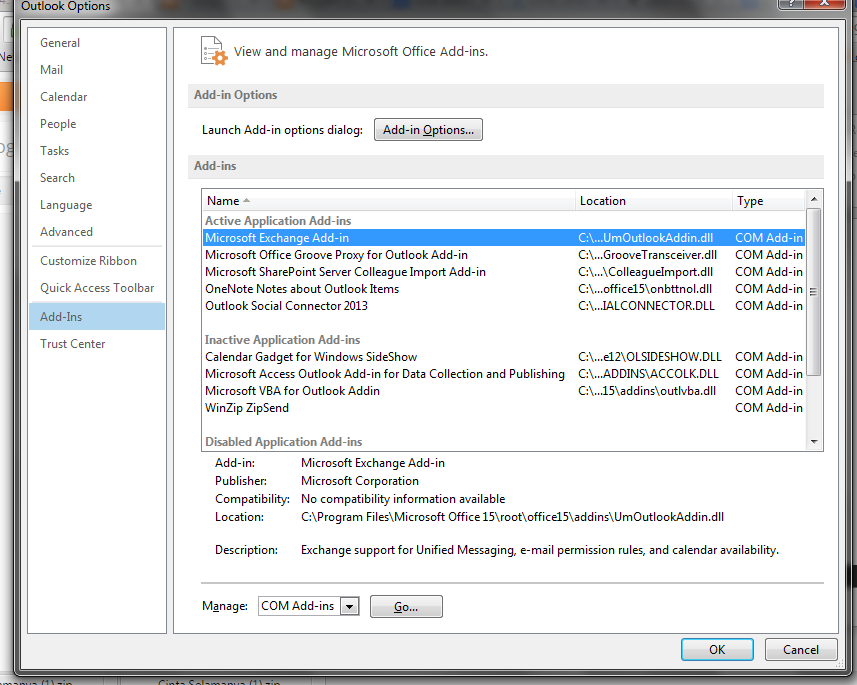The image size is (857, 685).
Task: Click the Microsoft Corporation publisher text
Action: point(360,481)
